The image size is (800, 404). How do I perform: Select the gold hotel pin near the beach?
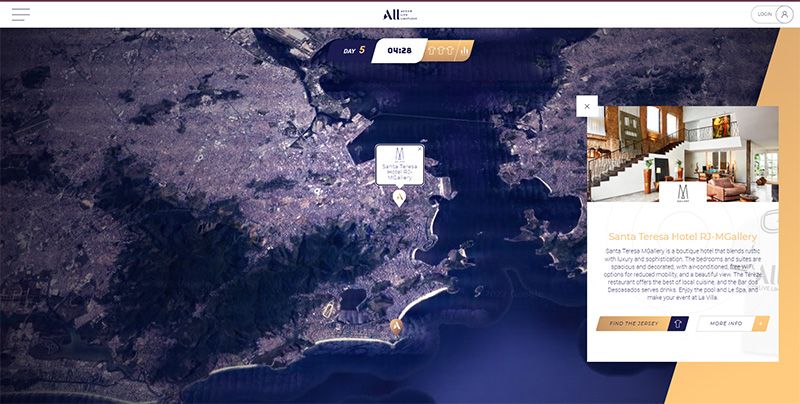[396, 327]
